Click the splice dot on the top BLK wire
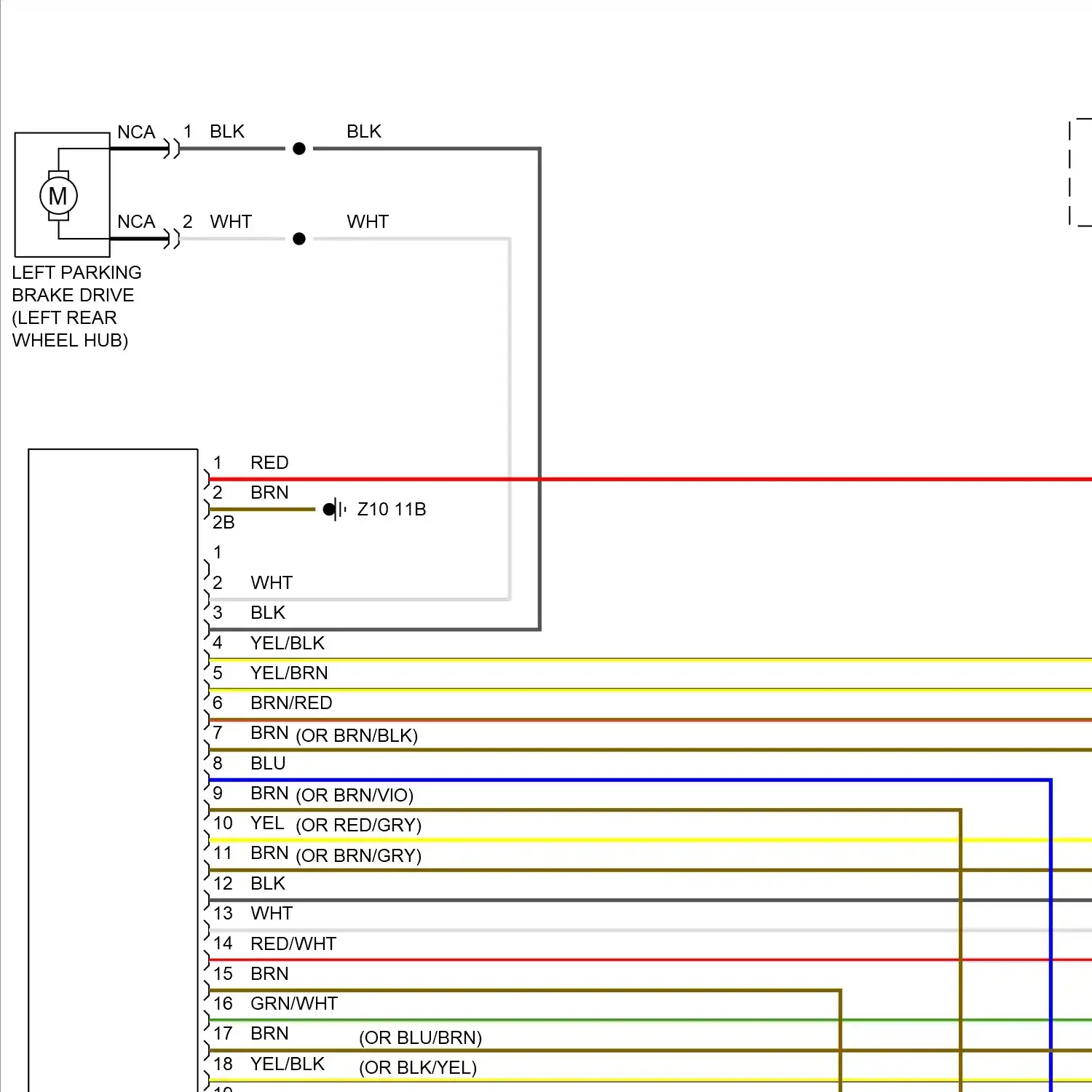1092x1092 pixels. 299,149
